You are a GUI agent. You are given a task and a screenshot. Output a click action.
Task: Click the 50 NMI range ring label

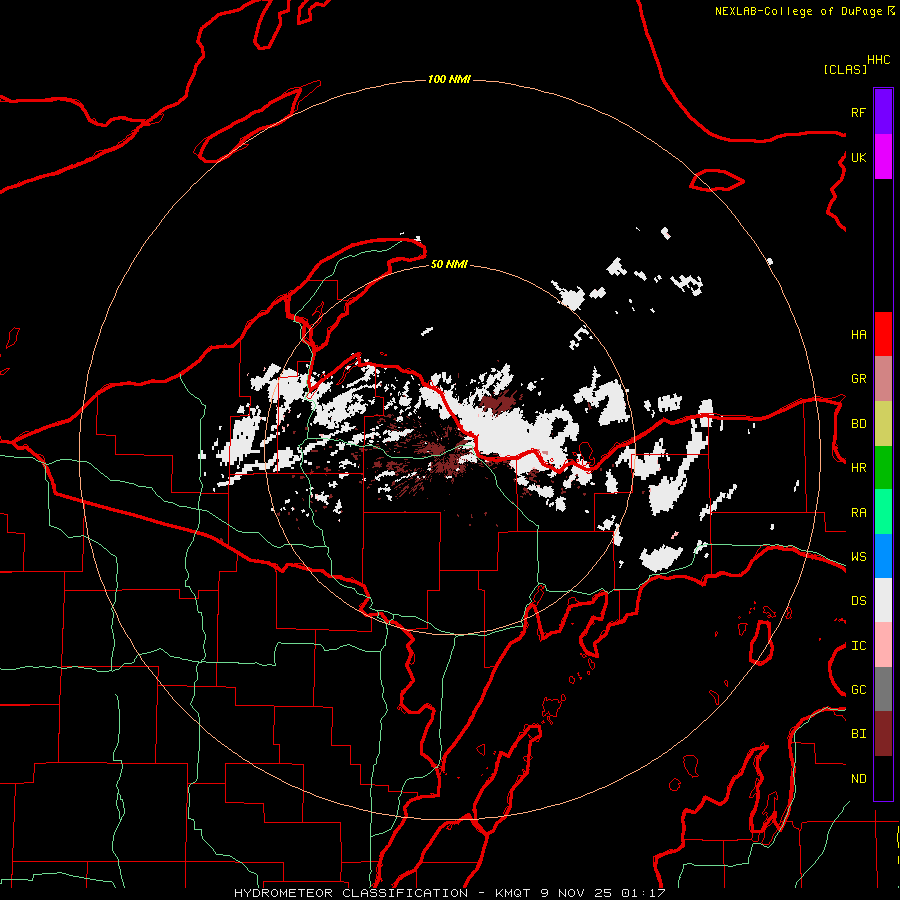(x=449, y=264)
